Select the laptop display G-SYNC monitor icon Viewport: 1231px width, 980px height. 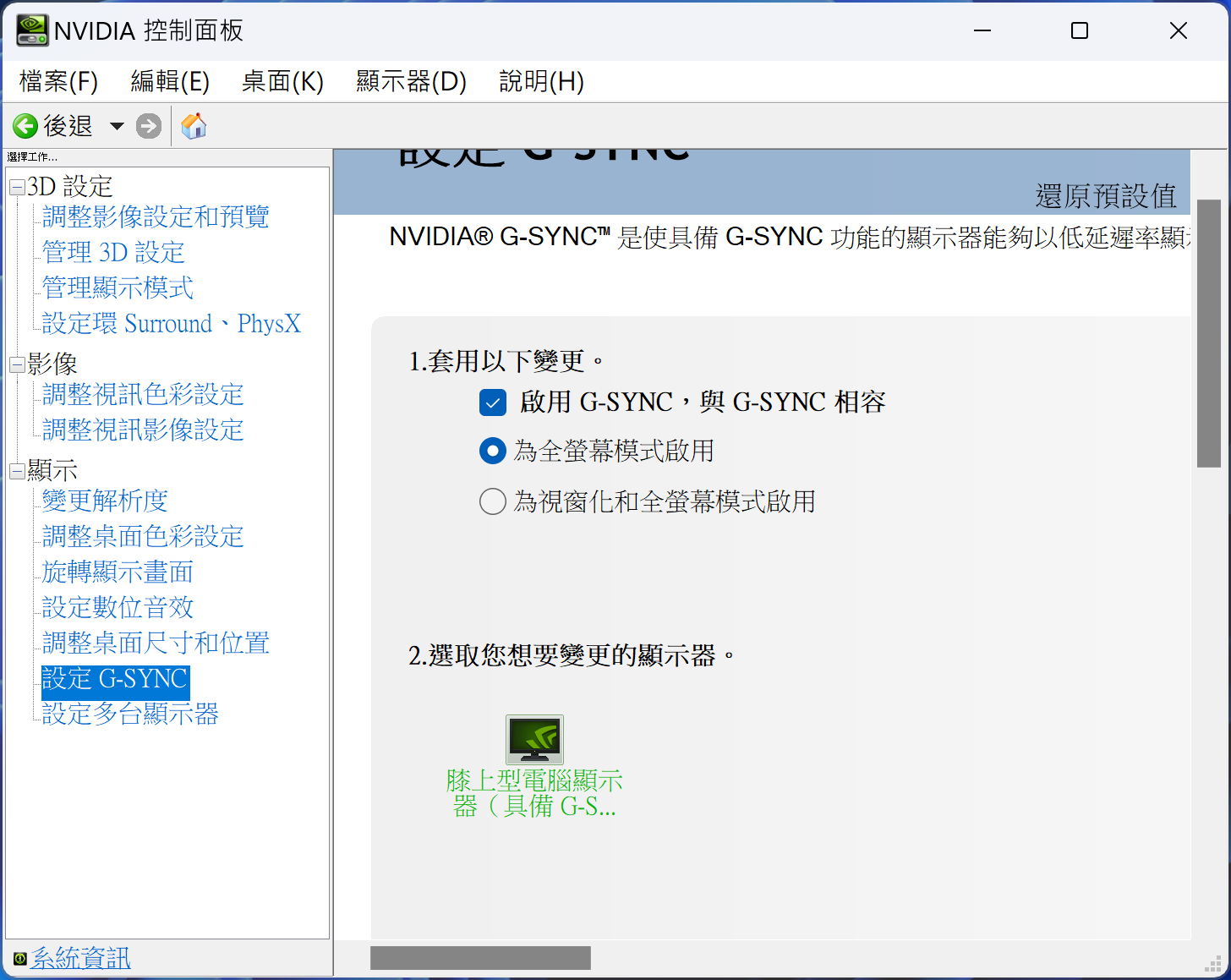tap(534, 739)
